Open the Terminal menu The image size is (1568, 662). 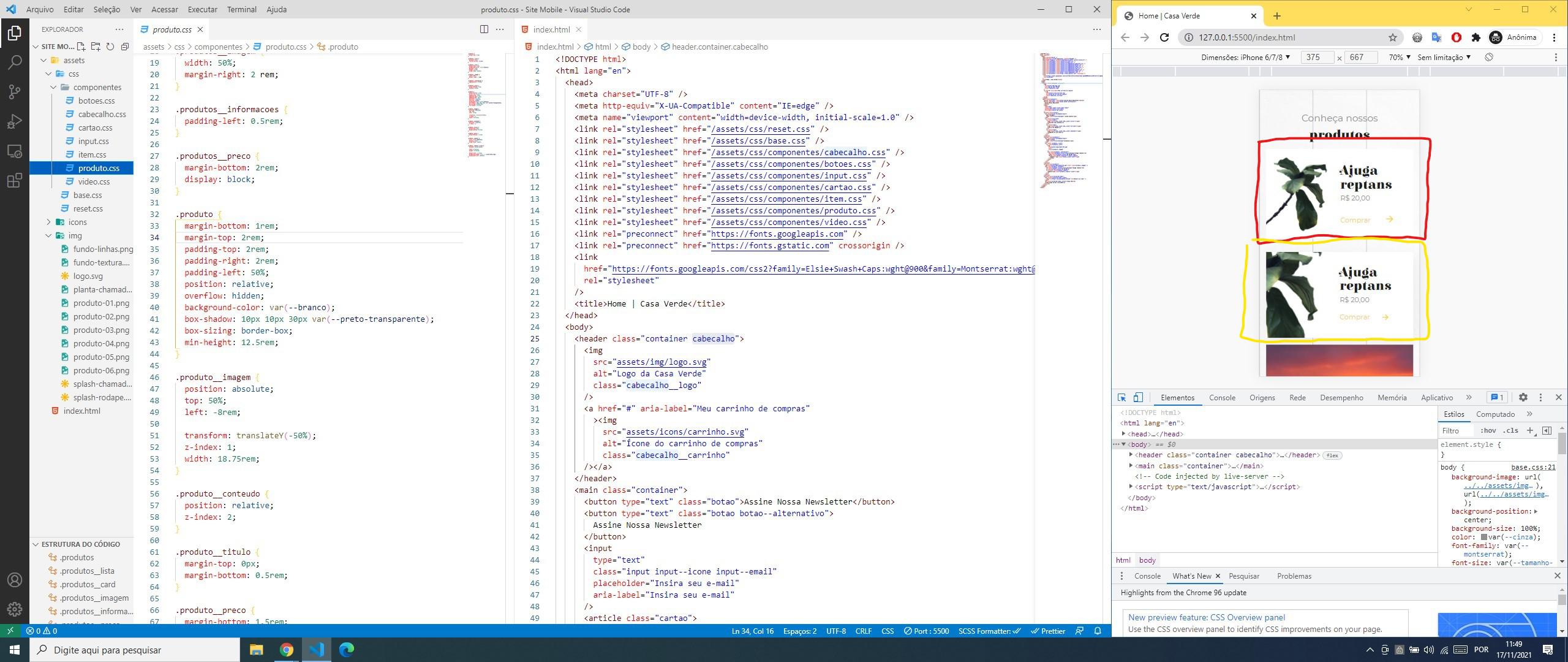241,9
